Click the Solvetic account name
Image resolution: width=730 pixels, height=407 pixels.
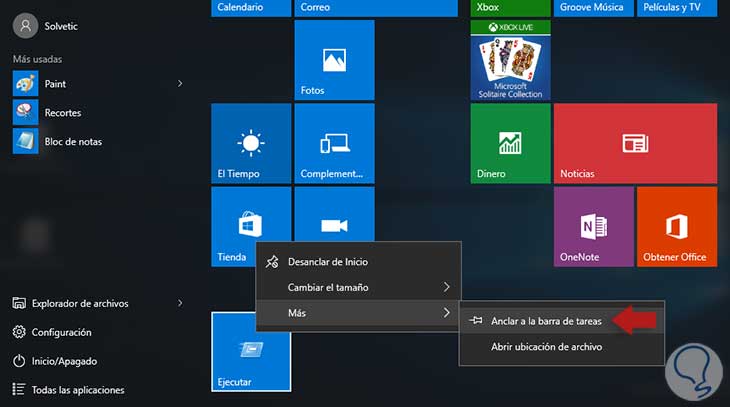pos(61,26)
